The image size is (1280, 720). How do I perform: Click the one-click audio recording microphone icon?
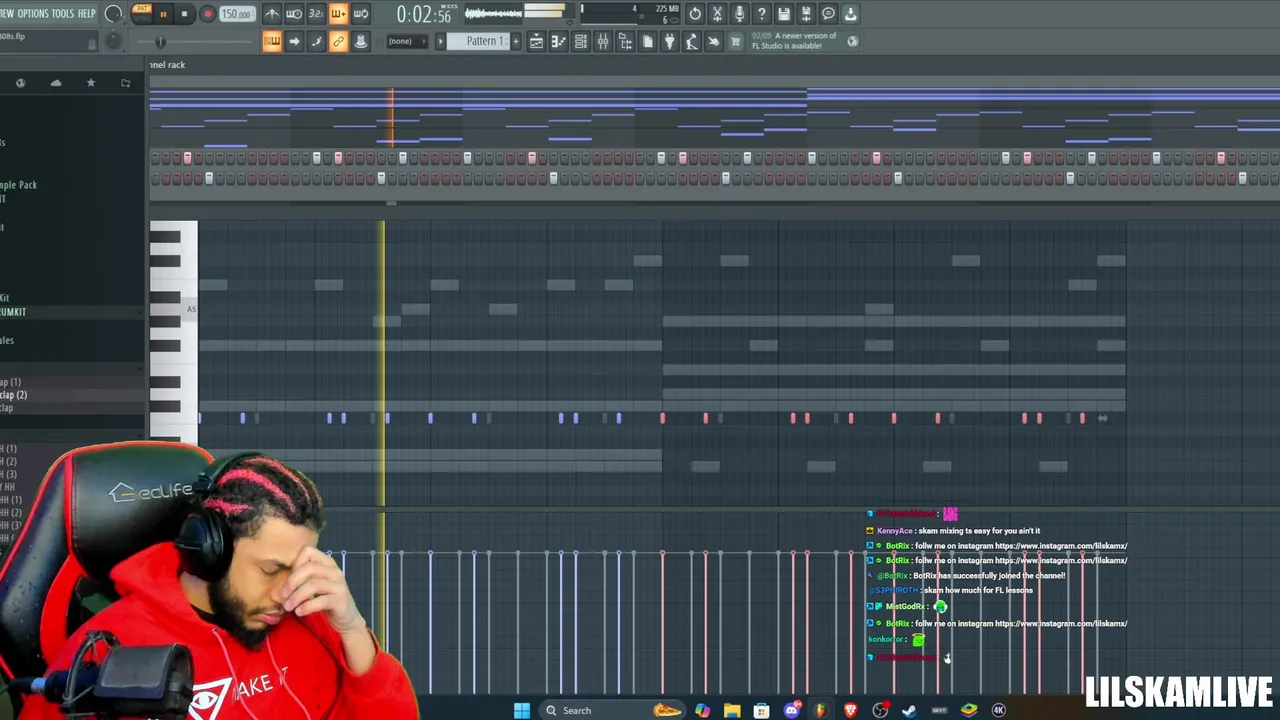[x=740, y=14]
